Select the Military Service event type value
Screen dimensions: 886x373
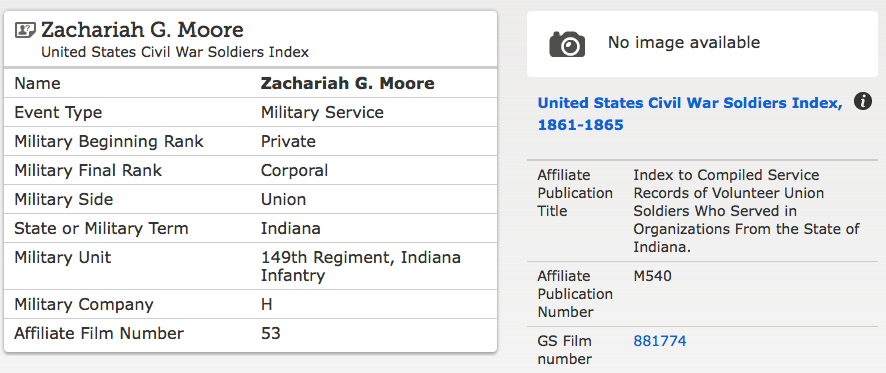[x=322, y=112]
